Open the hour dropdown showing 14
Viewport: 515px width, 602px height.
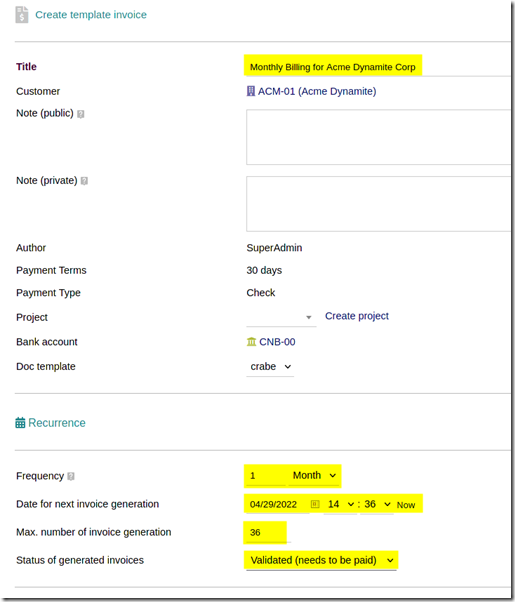tap(340, 504)
